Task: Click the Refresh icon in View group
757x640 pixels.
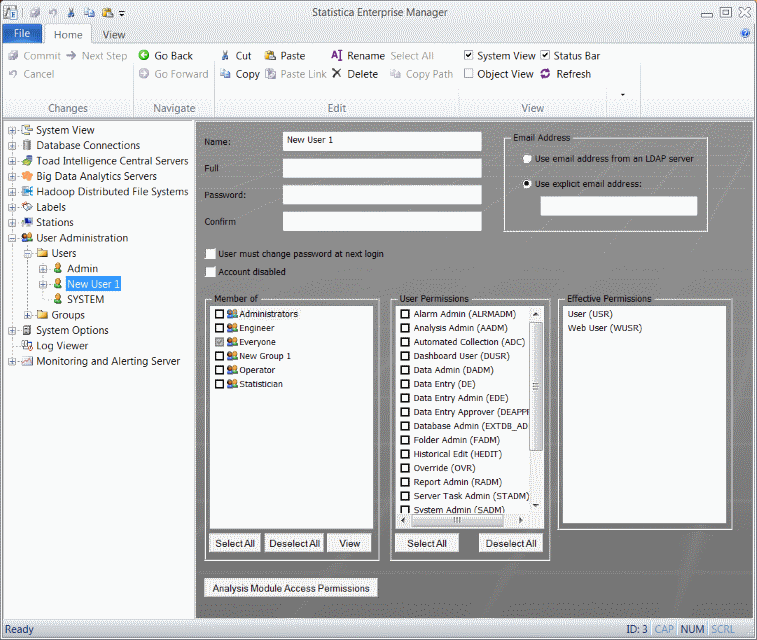Action: pos(545,74)
